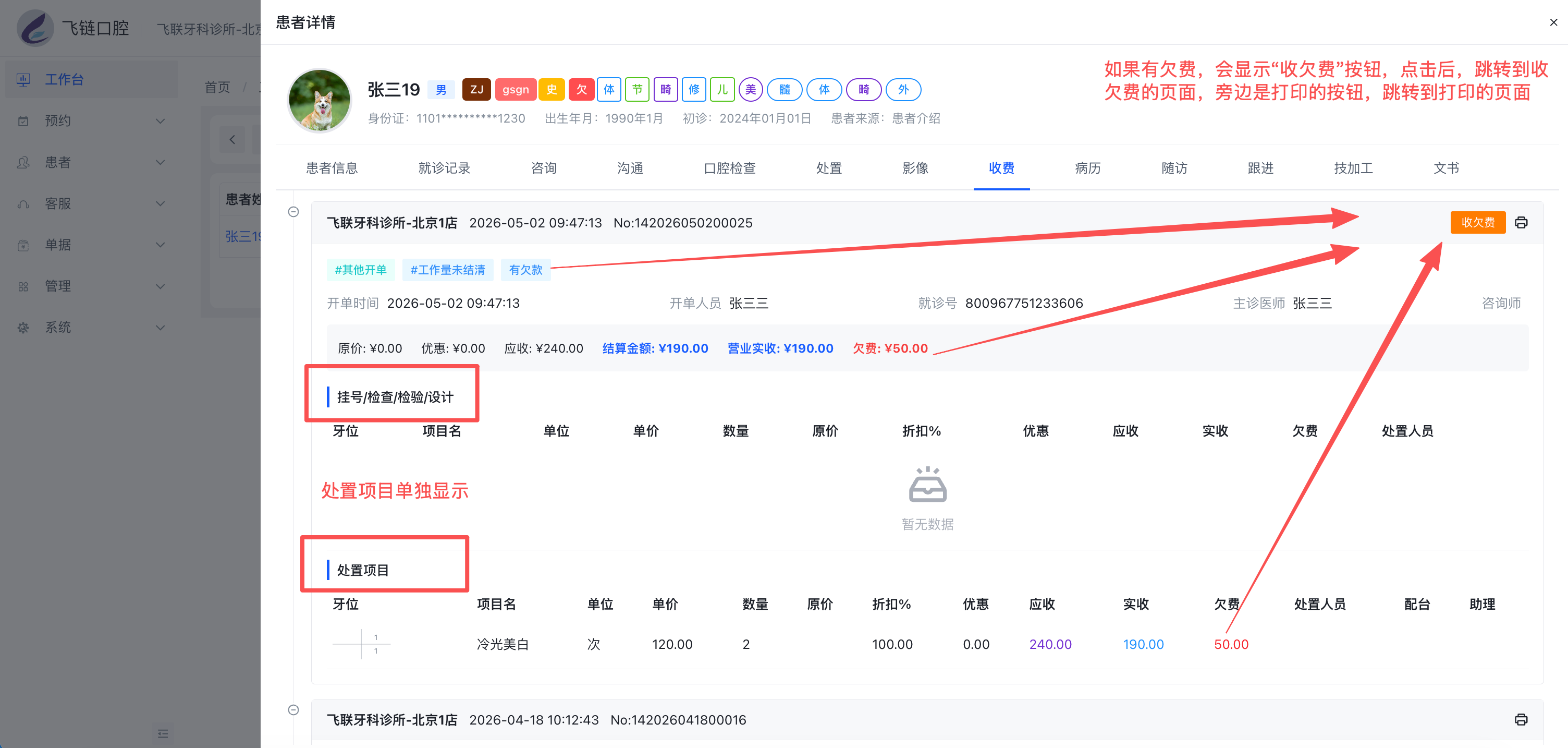The height and width of the screenshot is (748, 1568).
Task: Open the 技加工 tab
Action: point(1353,168)
